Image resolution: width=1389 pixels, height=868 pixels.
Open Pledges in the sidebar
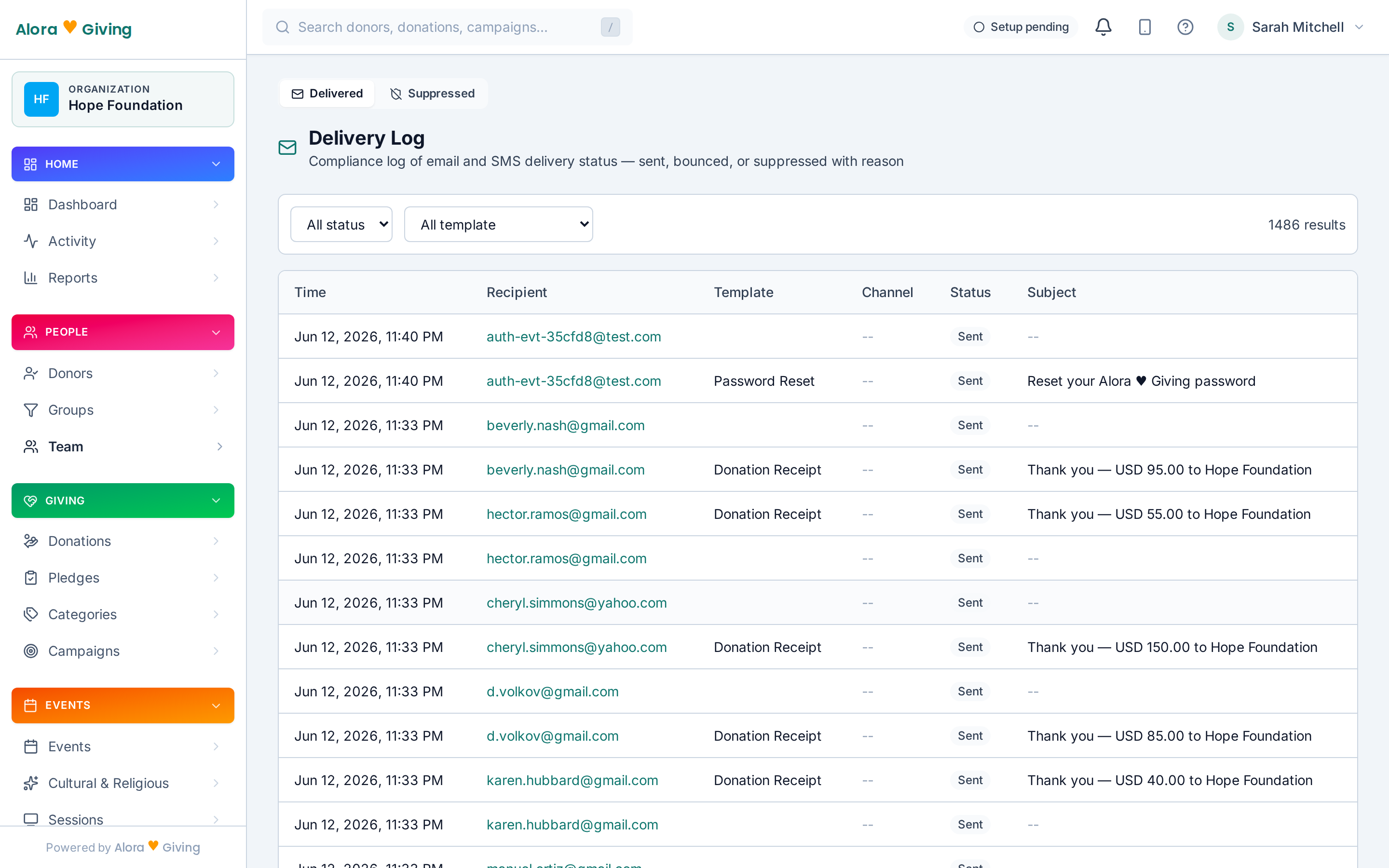123,578
